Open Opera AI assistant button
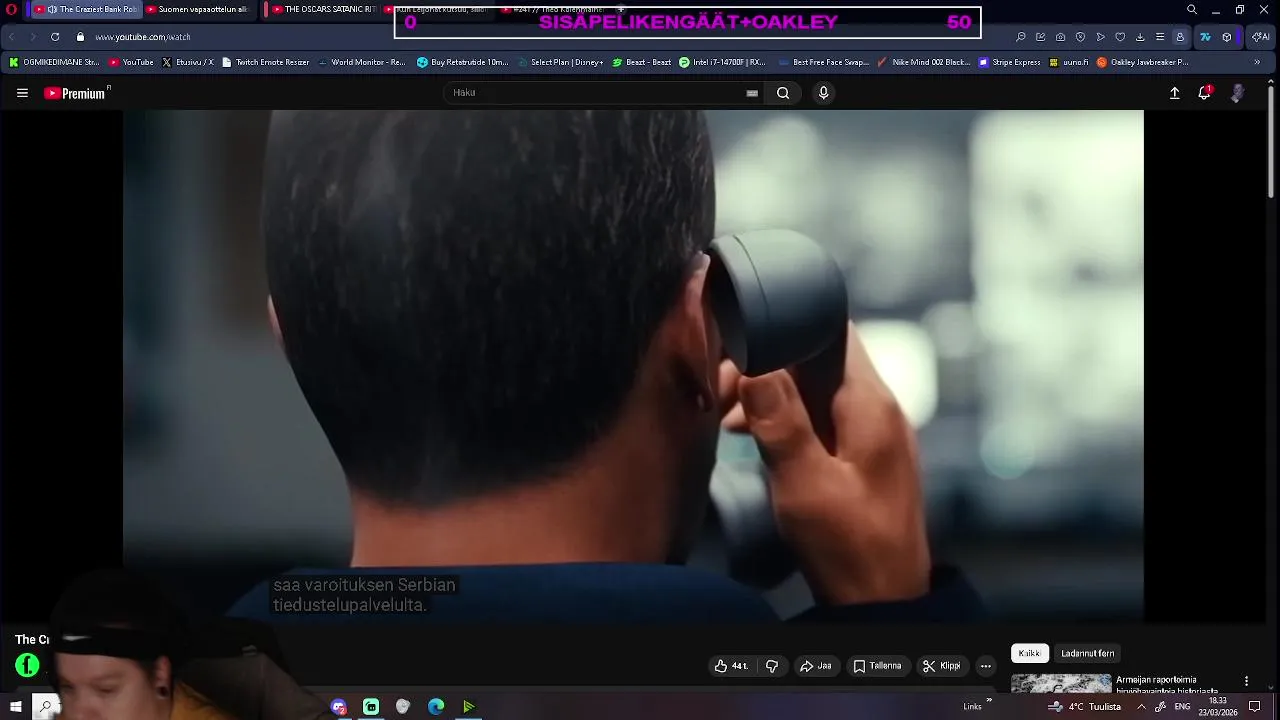Viewport: 1280px width, 720px height. tap(1261, 37)
